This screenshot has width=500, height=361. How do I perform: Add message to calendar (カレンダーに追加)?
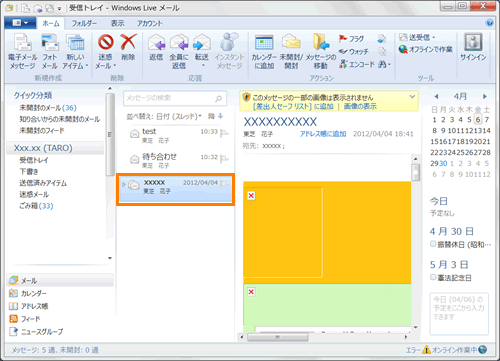pyautogui.click(x=264, y=52)
